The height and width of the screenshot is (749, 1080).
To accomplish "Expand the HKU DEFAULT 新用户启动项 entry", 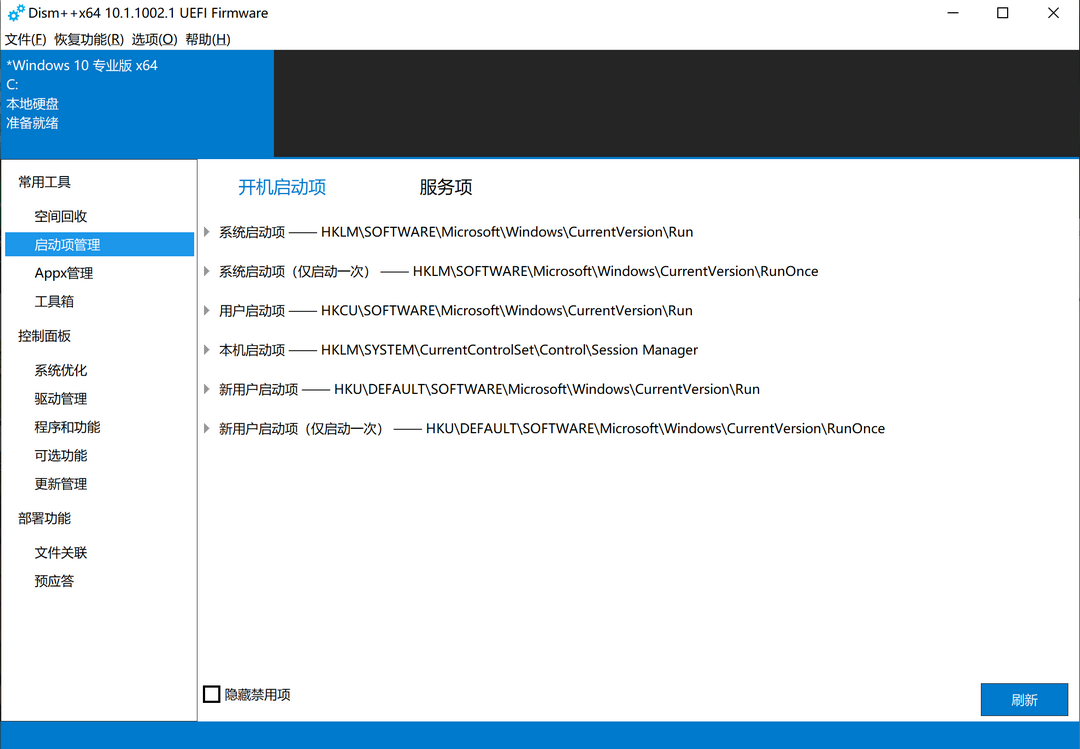I will click(207, 389).
